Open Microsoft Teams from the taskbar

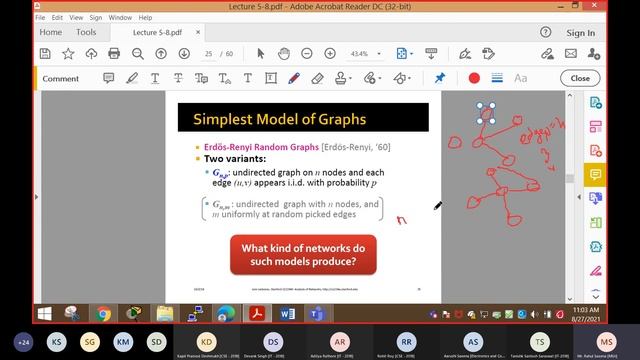[x=318, y=313]
